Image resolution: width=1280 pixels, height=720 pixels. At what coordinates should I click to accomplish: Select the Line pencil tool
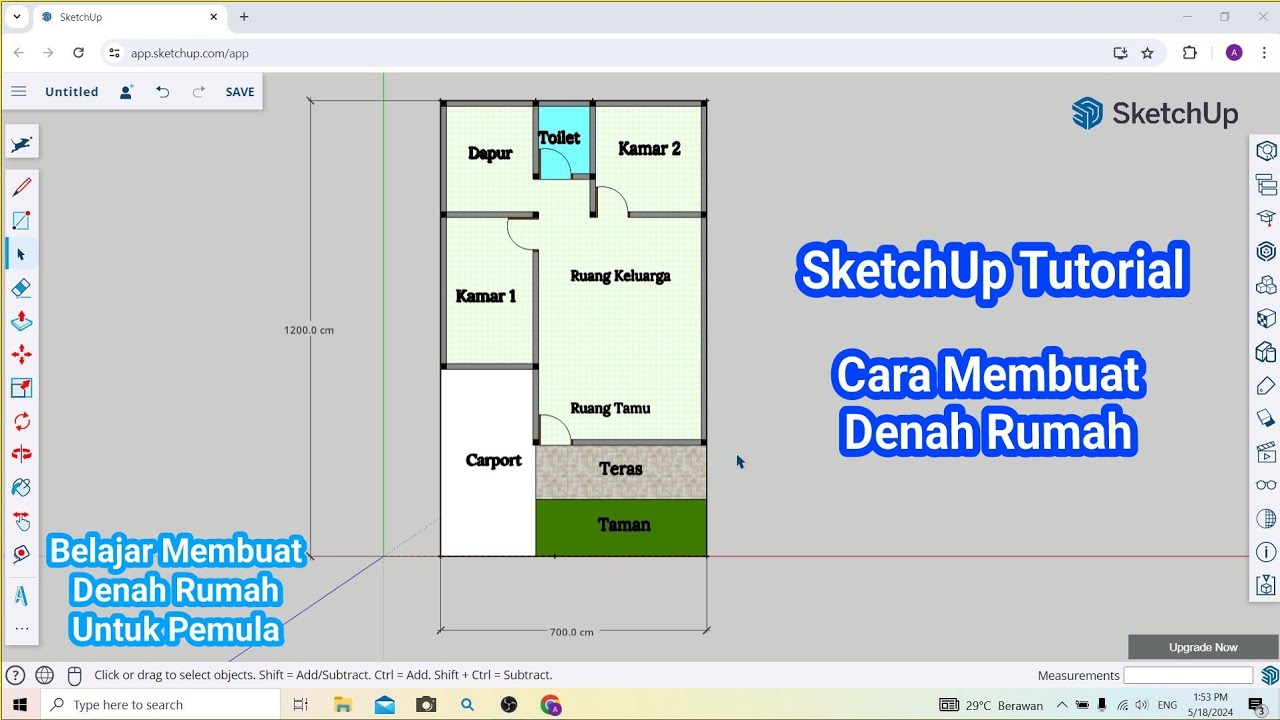[21, 187]
